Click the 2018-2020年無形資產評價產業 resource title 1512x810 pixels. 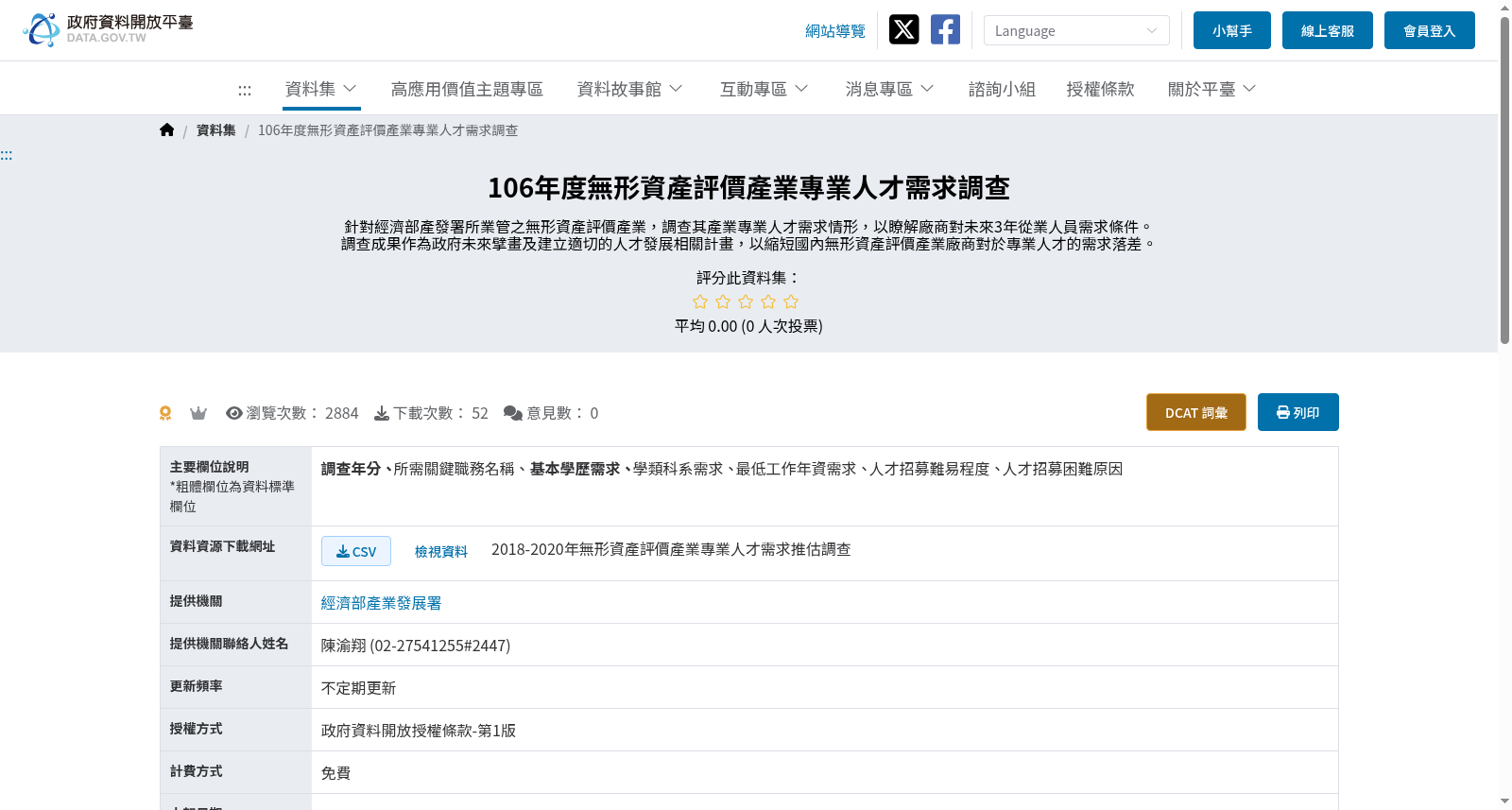coord(671,549)
